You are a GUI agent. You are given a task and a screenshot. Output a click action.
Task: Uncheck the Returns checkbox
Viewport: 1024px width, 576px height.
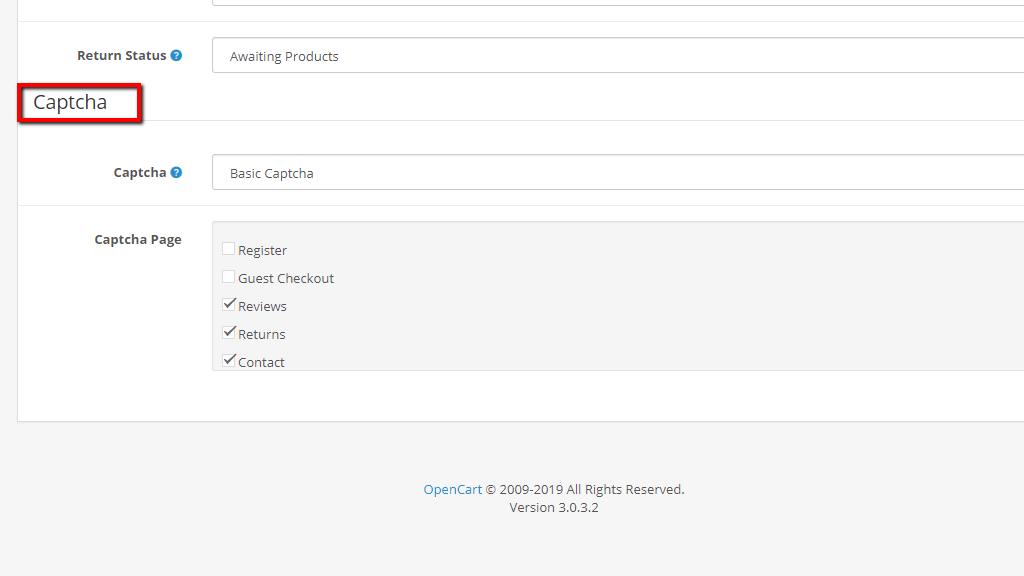coord(229,333)
